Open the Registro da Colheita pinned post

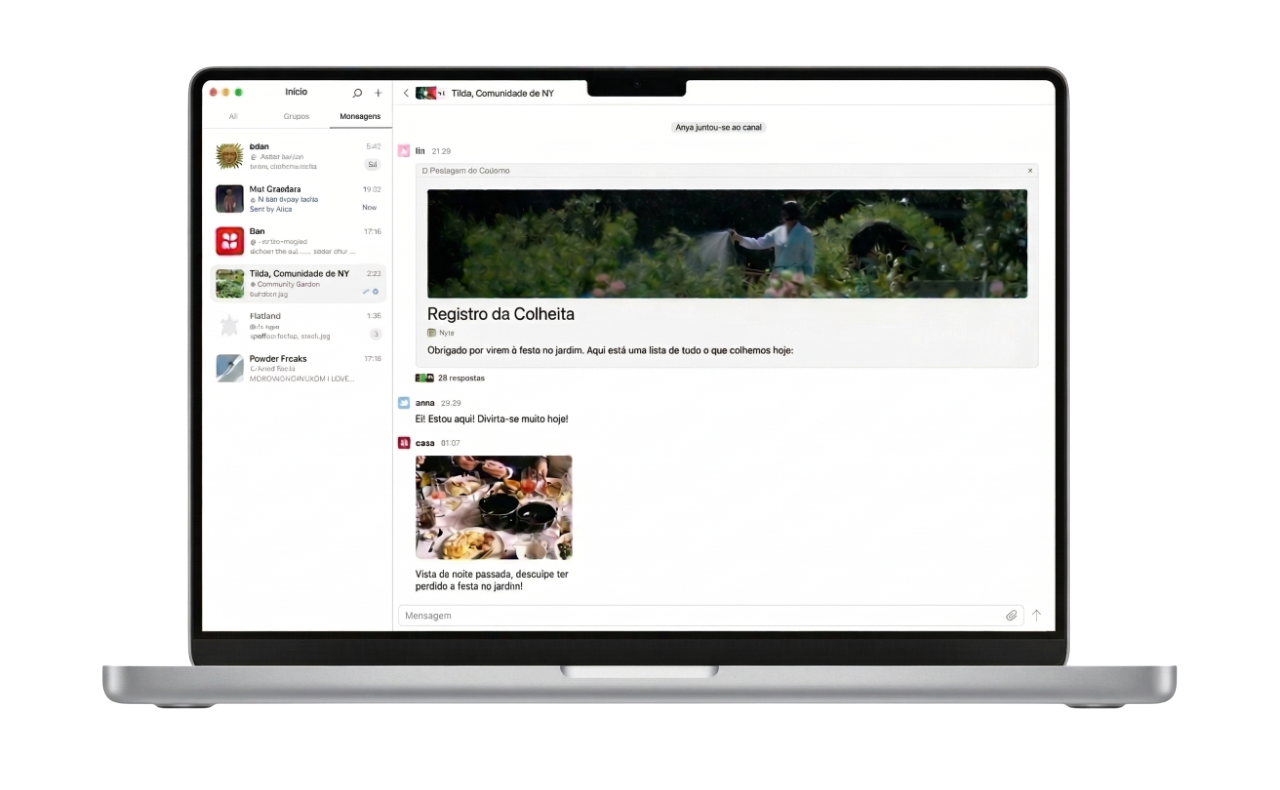coord(502,313)
